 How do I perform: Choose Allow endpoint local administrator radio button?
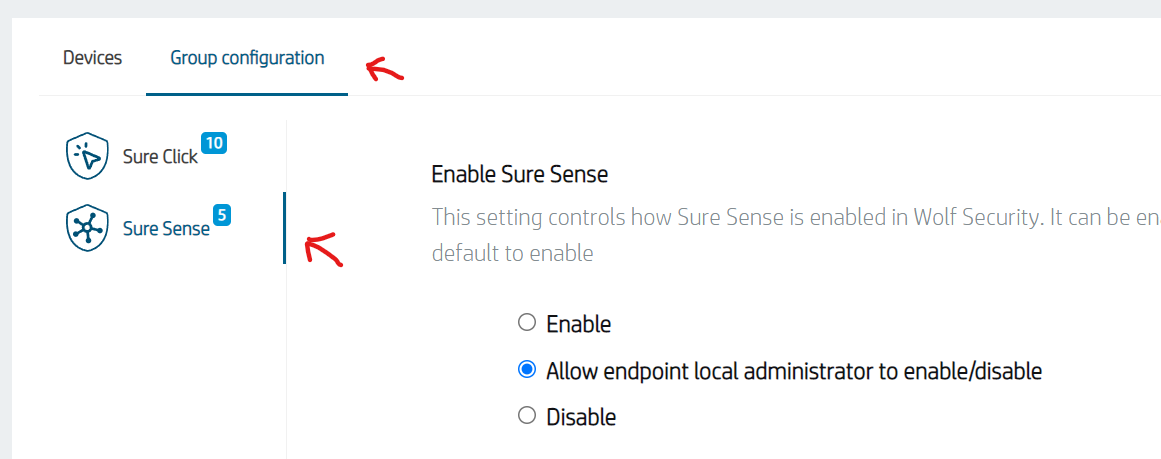(x=527, y=370)
